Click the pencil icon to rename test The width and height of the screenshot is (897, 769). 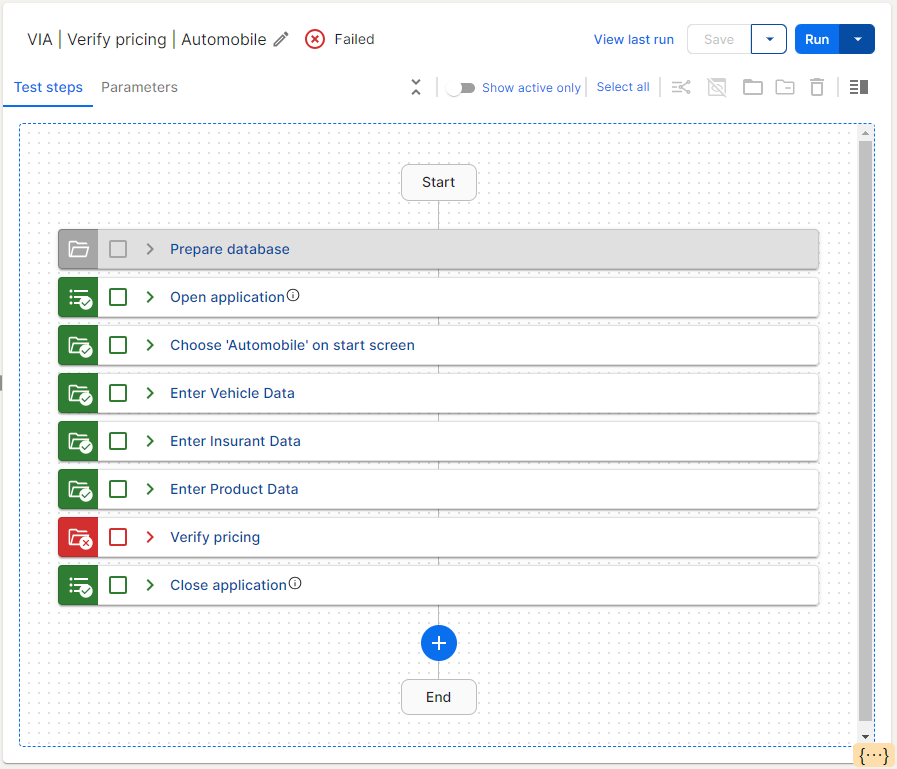pyautogui.click(x=281, y=39)
